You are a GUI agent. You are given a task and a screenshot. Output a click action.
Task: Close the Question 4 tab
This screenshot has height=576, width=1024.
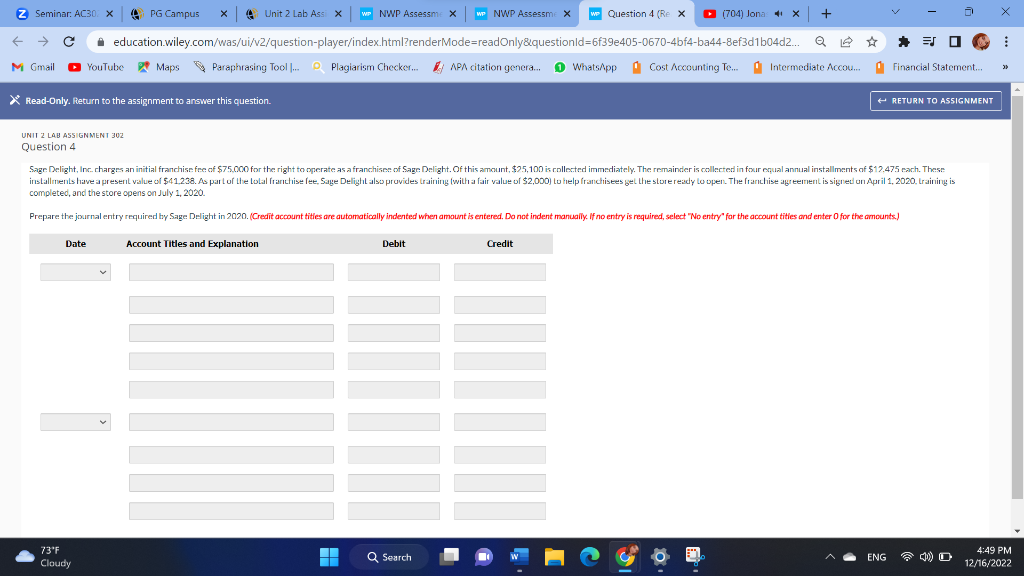(681, 14)
